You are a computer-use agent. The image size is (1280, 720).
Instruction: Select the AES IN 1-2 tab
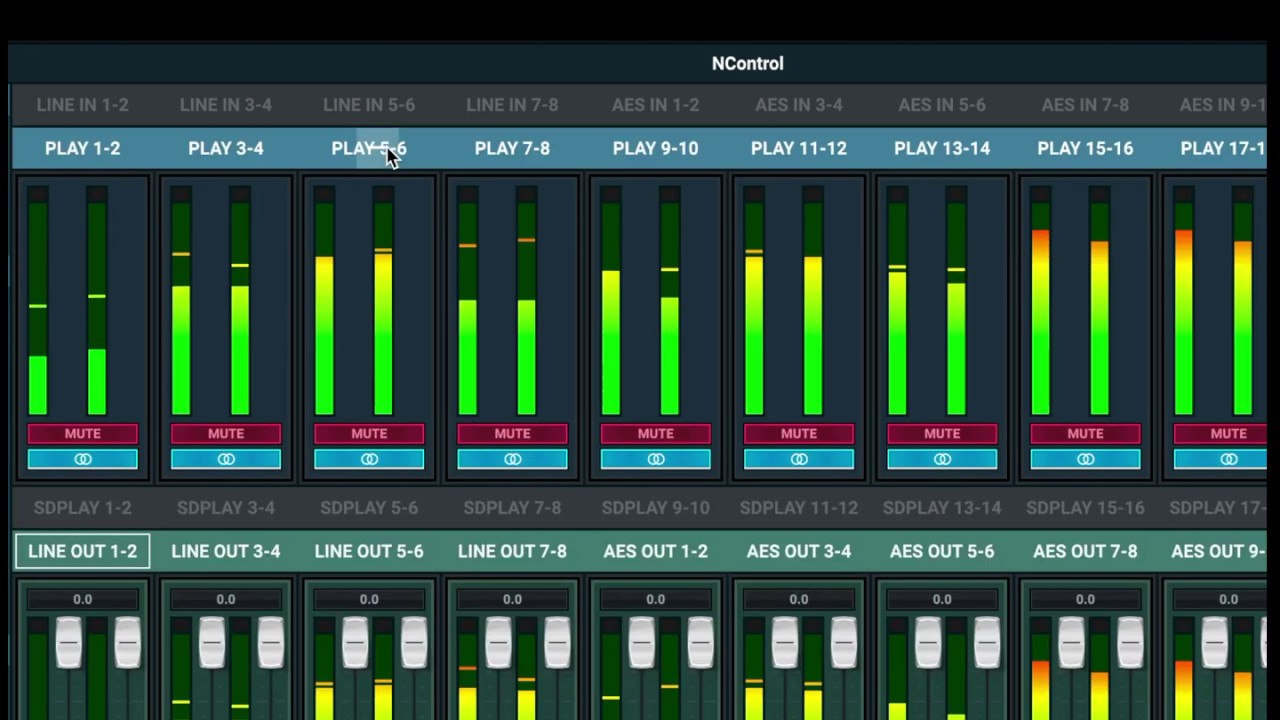pos(656,105)
